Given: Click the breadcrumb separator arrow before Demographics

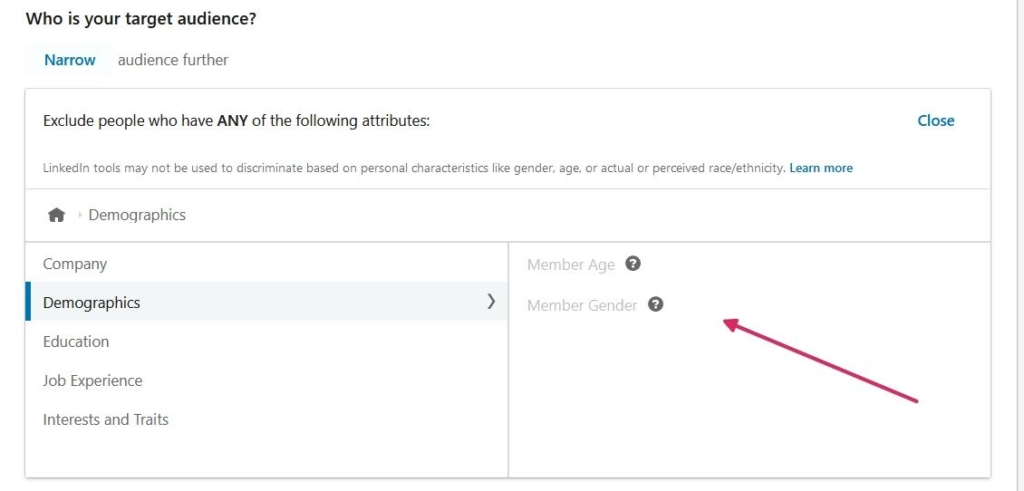Looking at the screenshot, I should [x=79, y=215].
